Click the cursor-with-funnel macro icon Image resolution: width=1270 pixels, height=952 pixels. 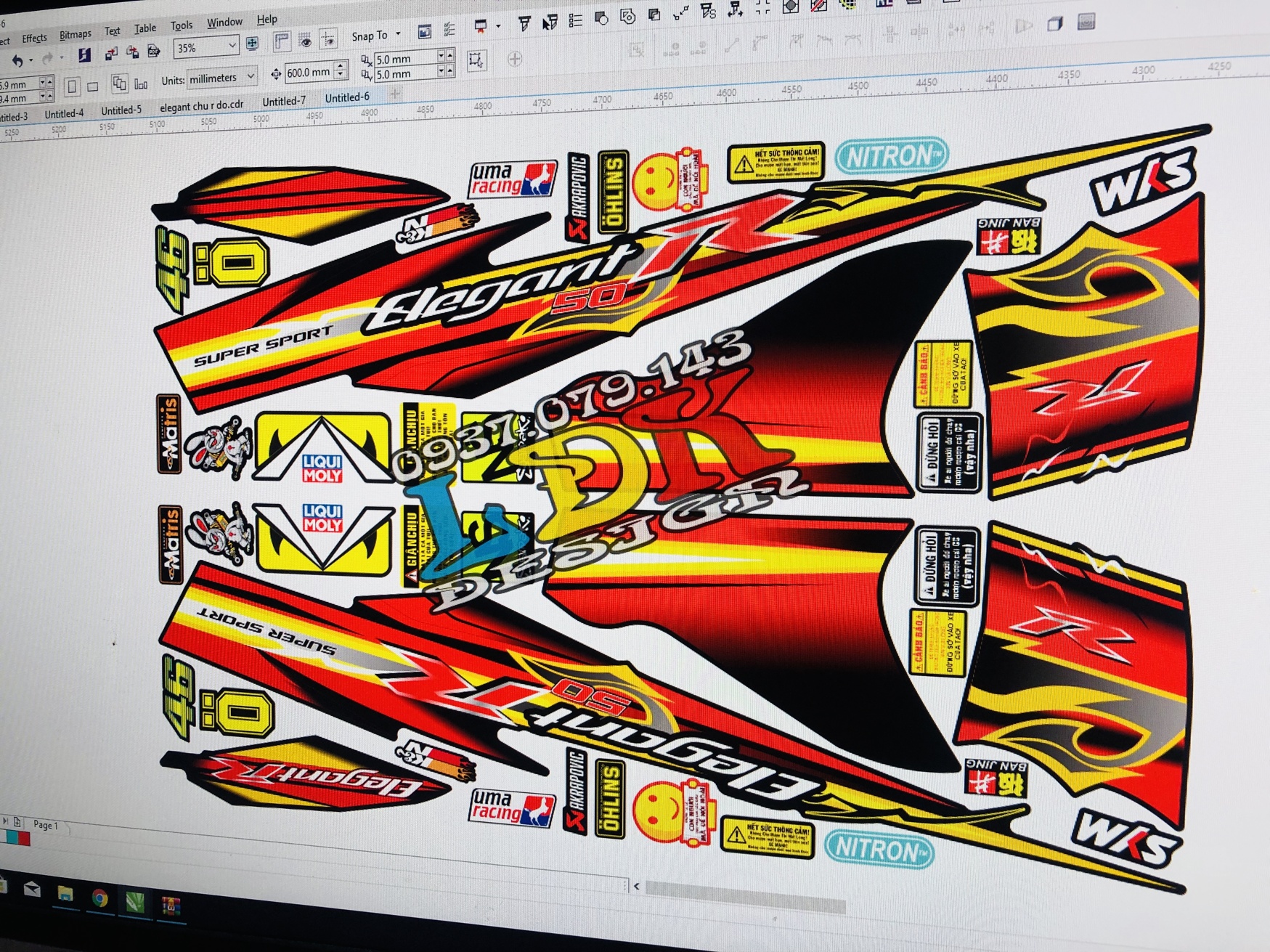click(550, 23)
